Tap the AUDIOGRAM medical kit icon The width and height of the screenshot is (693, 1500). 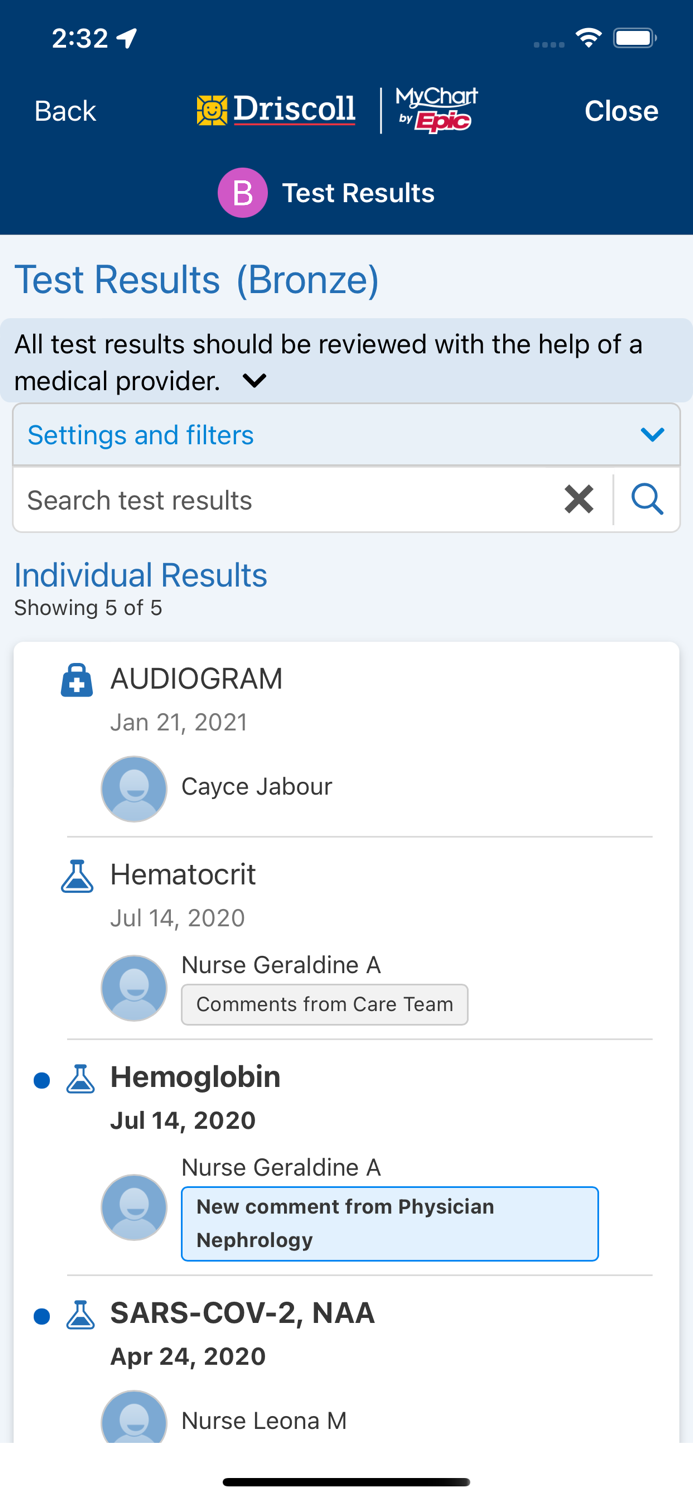click(77, 680)
